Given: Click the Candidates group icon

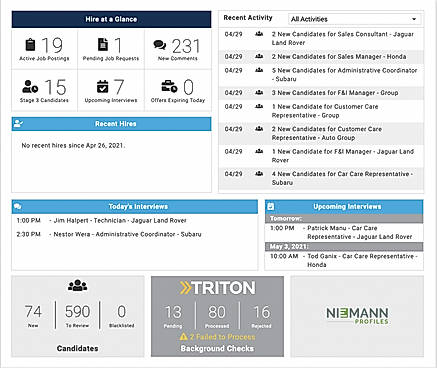Looking at the screenshot, I should (x=78, y=285).
